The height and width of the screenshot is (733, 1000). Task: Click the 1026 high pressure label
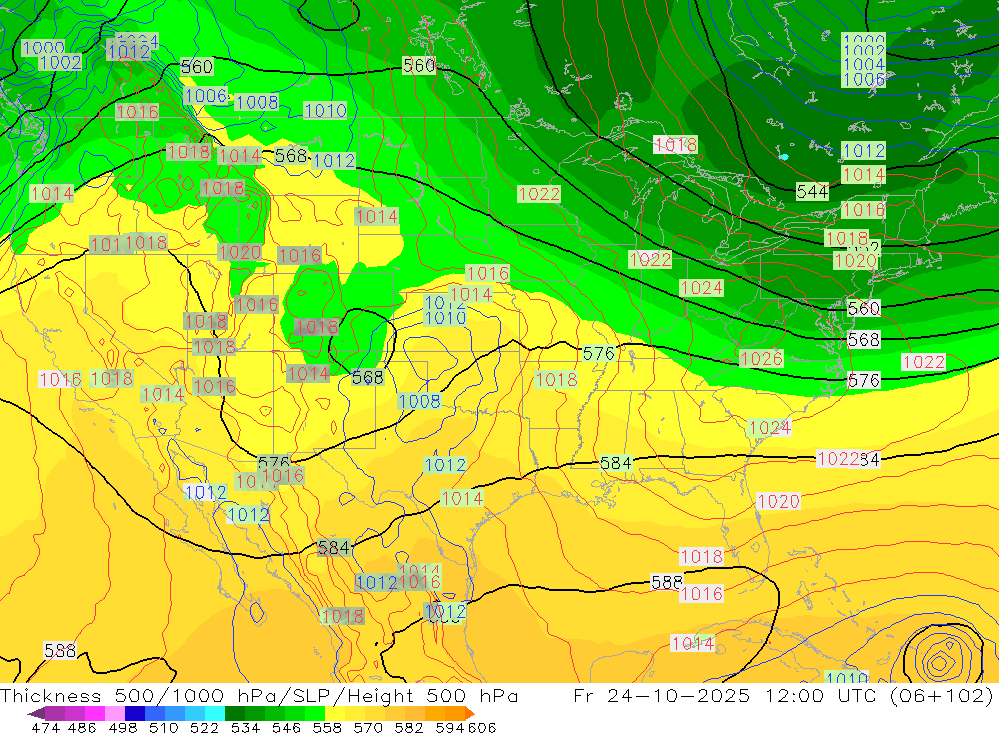click(761, 359)
